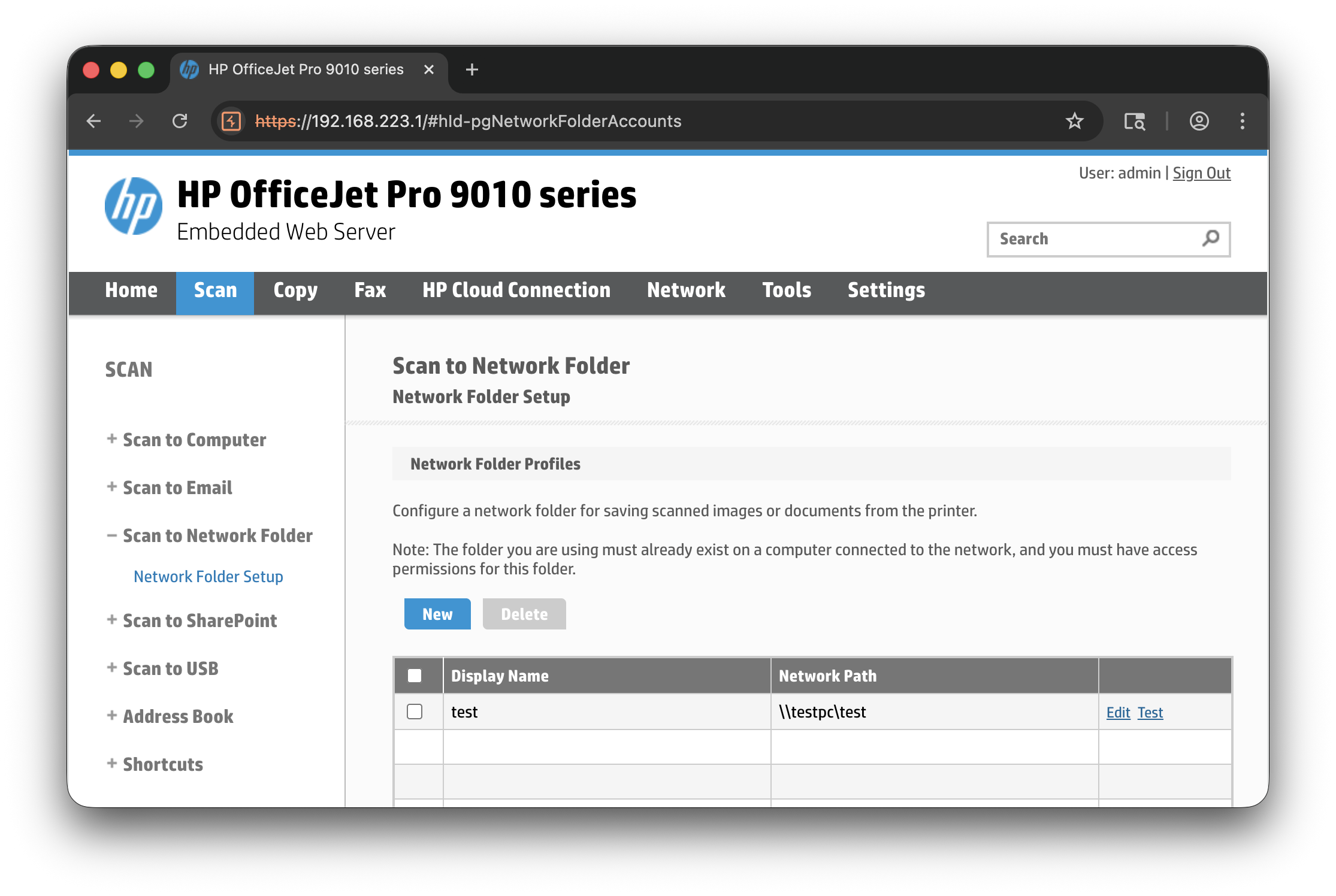Click the Edit link for test profile

coord(1118,713)
